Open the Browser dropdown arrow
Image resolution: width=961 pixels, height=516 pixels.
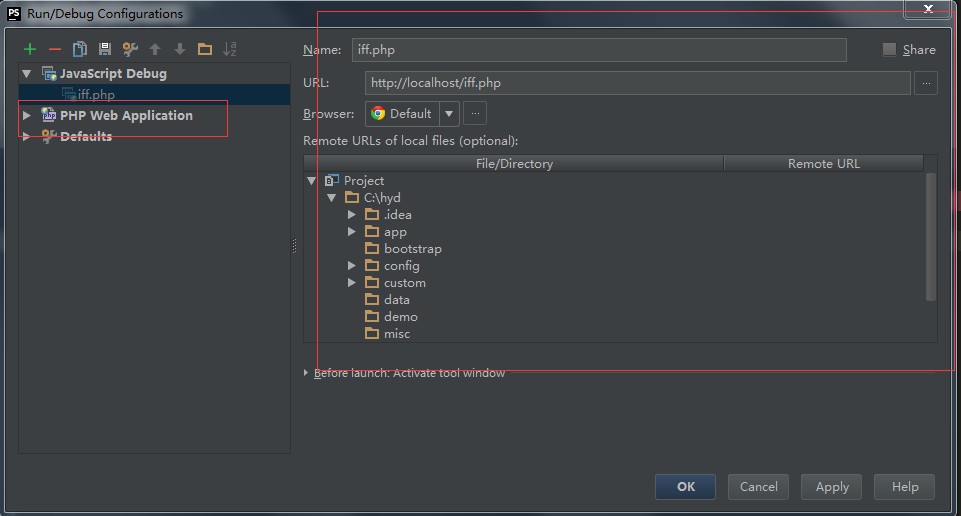[449, 114]
